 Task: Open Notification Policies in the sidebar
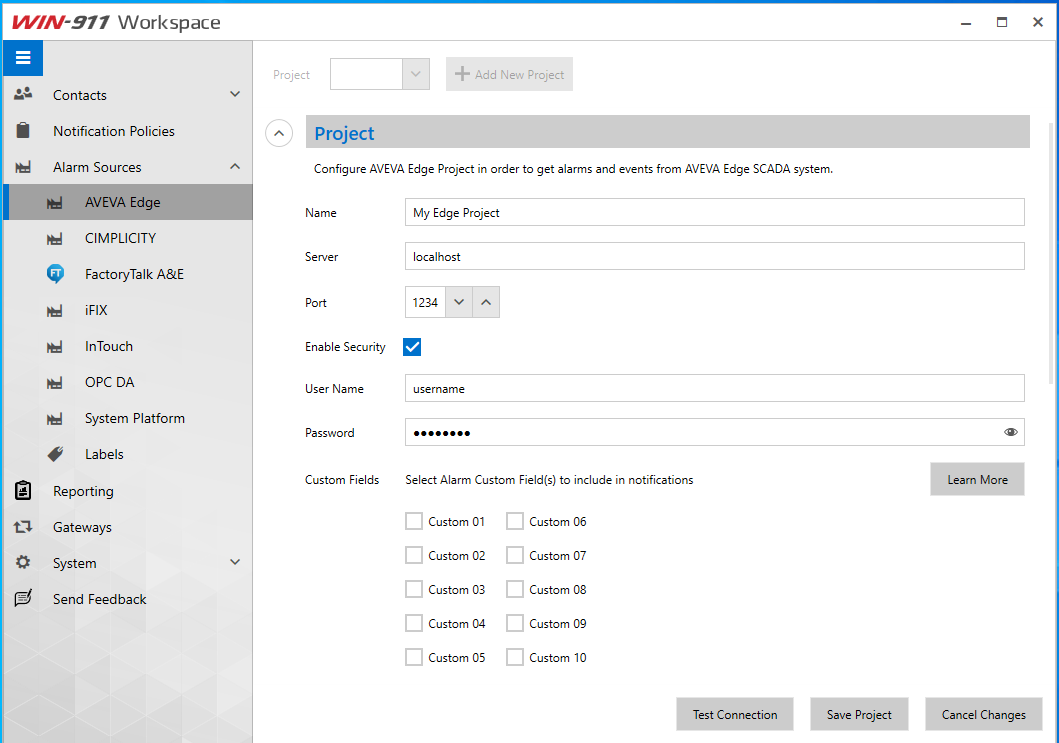[x=128, y=131]
